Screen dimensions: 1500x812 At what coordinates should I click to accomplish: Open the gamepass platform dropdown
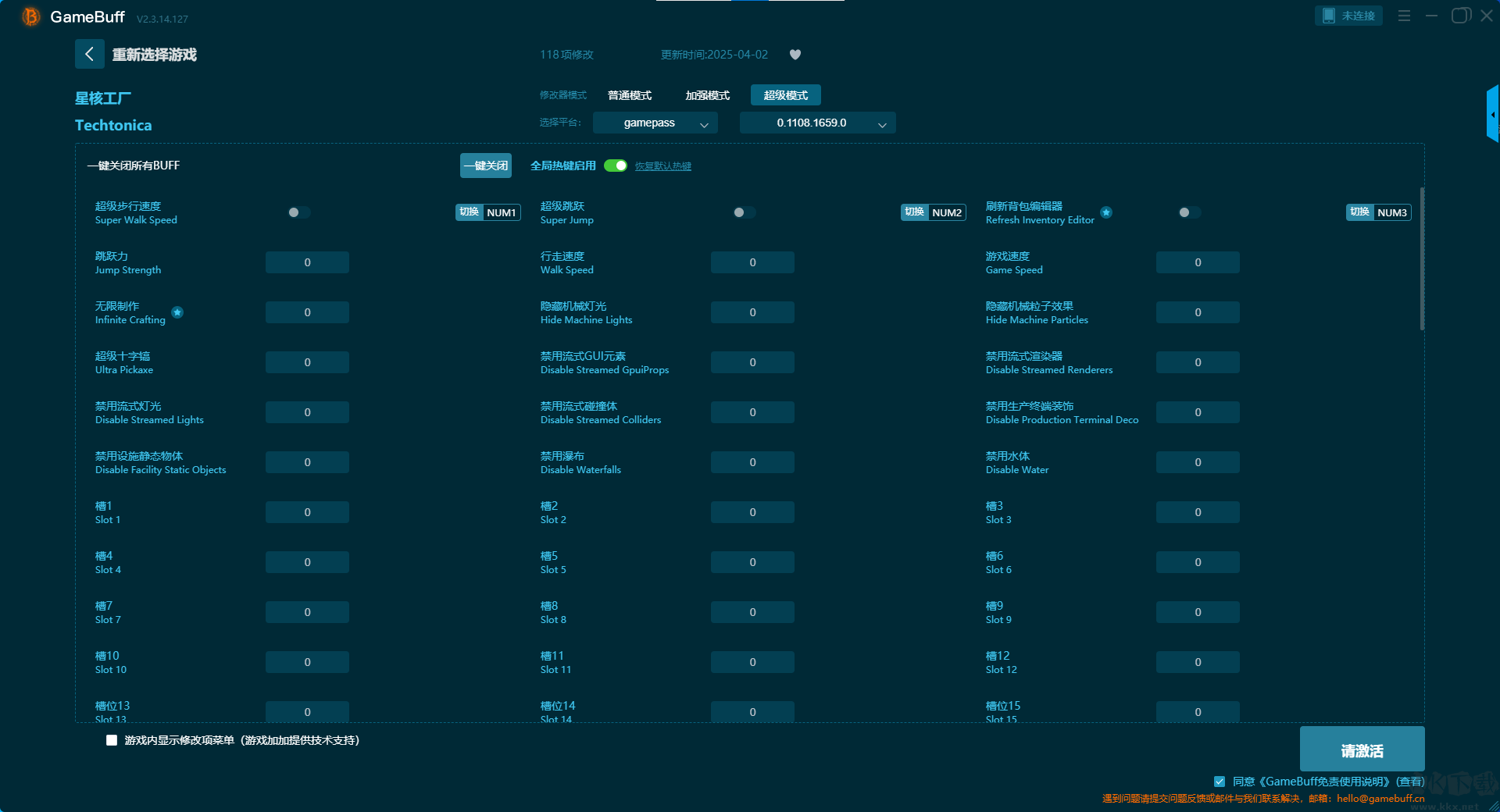(x=655, y=123)
